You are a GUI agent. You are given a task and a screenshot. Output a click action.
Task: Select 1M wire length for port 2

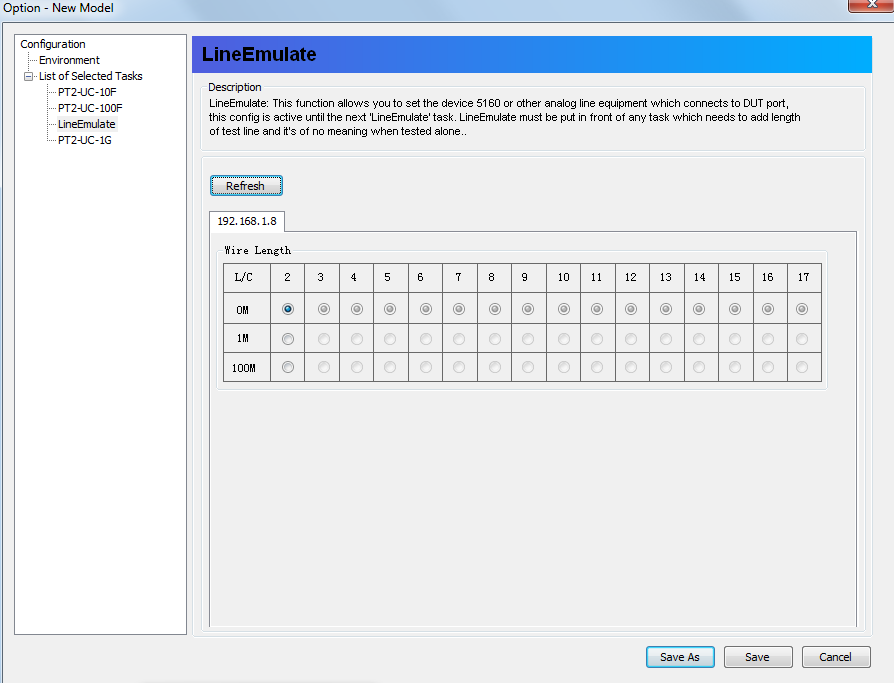(288, 339)
